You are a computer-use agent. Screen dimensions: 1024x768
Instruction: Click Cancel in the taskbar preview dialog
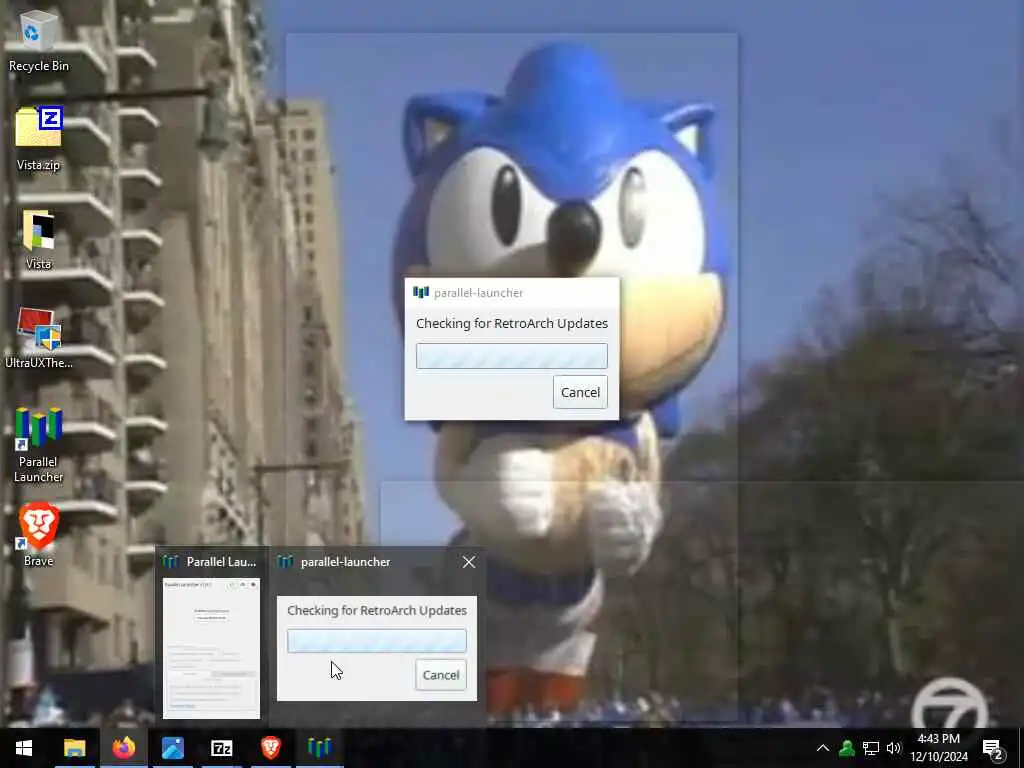pos(441,675)
